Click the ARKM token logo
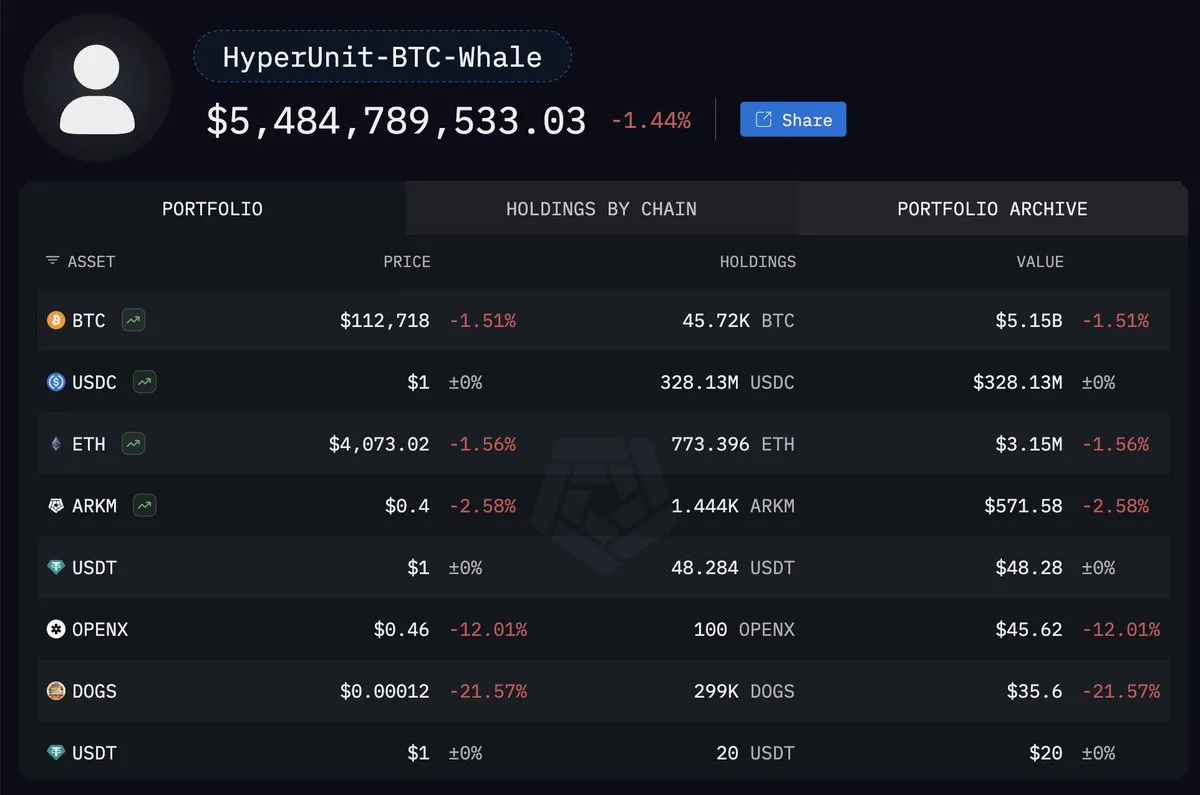Image resolution: width=1200 pixels, height=795 pixels. [56, 506]
